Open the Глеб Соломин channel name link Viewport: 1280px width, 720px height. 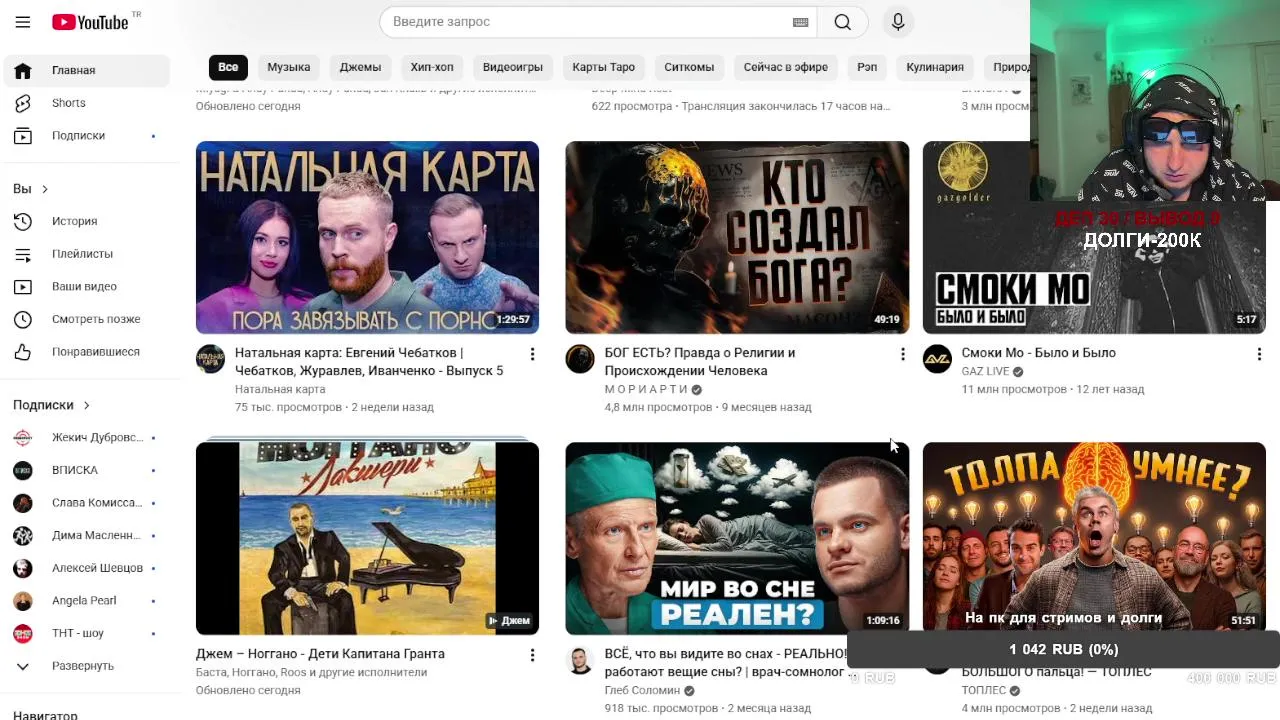tap(642, 690)
